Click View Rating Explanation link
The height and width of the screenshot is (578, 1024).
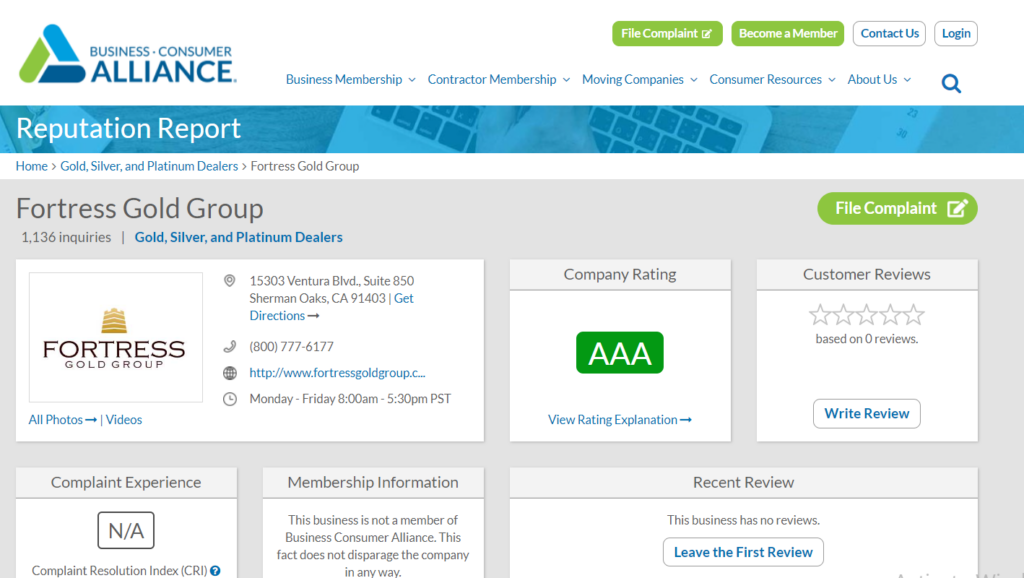(620, 419)
